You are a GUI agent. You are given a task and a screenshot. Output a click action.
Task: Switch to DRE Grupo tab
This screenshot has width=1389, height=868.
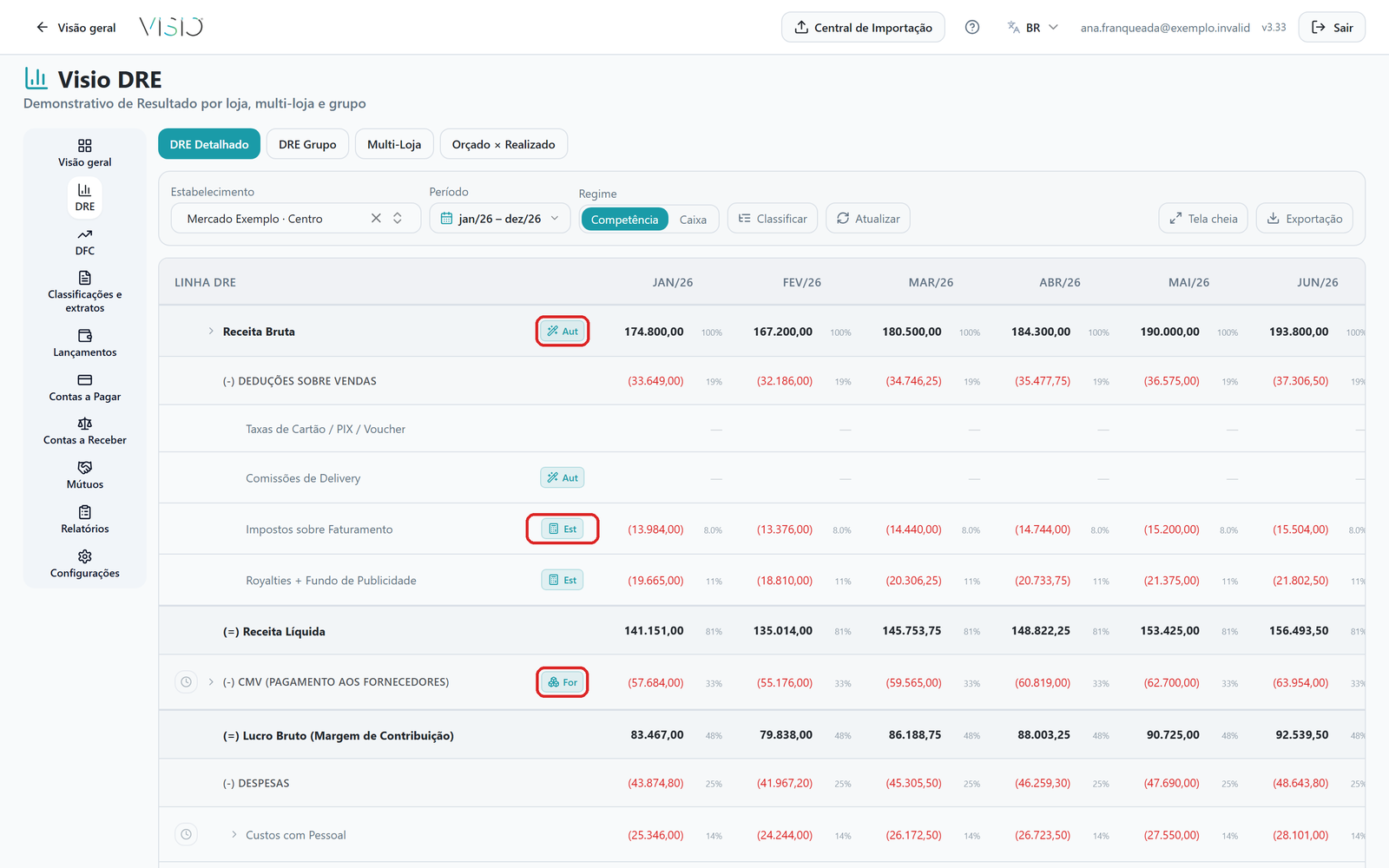point(307,144)
